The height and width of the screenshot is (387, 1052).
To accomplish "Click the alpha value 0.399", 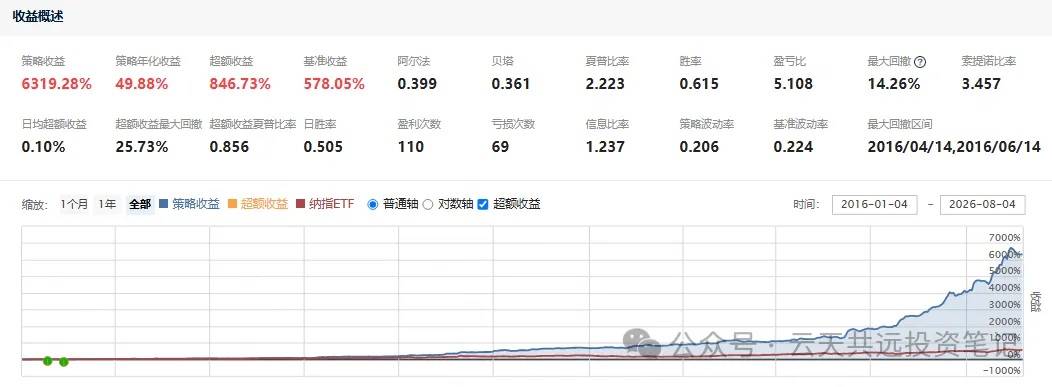I will [417, 84].
